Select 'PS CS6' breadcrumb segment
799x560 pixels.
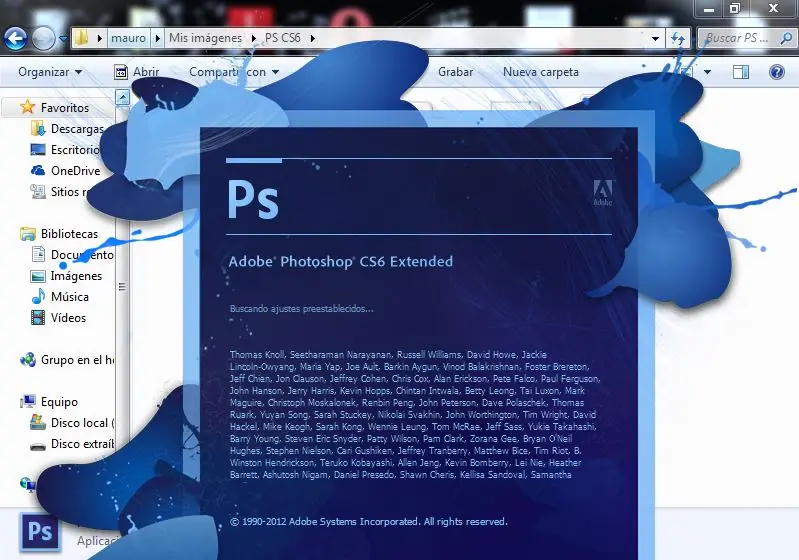[x=283, y=38]
